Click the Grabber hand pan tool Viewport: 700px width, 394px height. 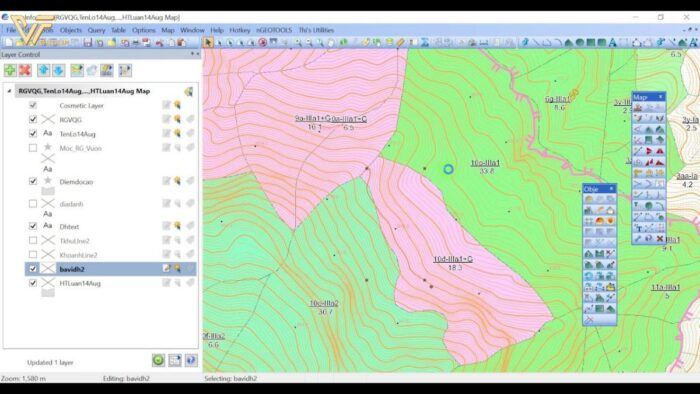click(331, 43)
